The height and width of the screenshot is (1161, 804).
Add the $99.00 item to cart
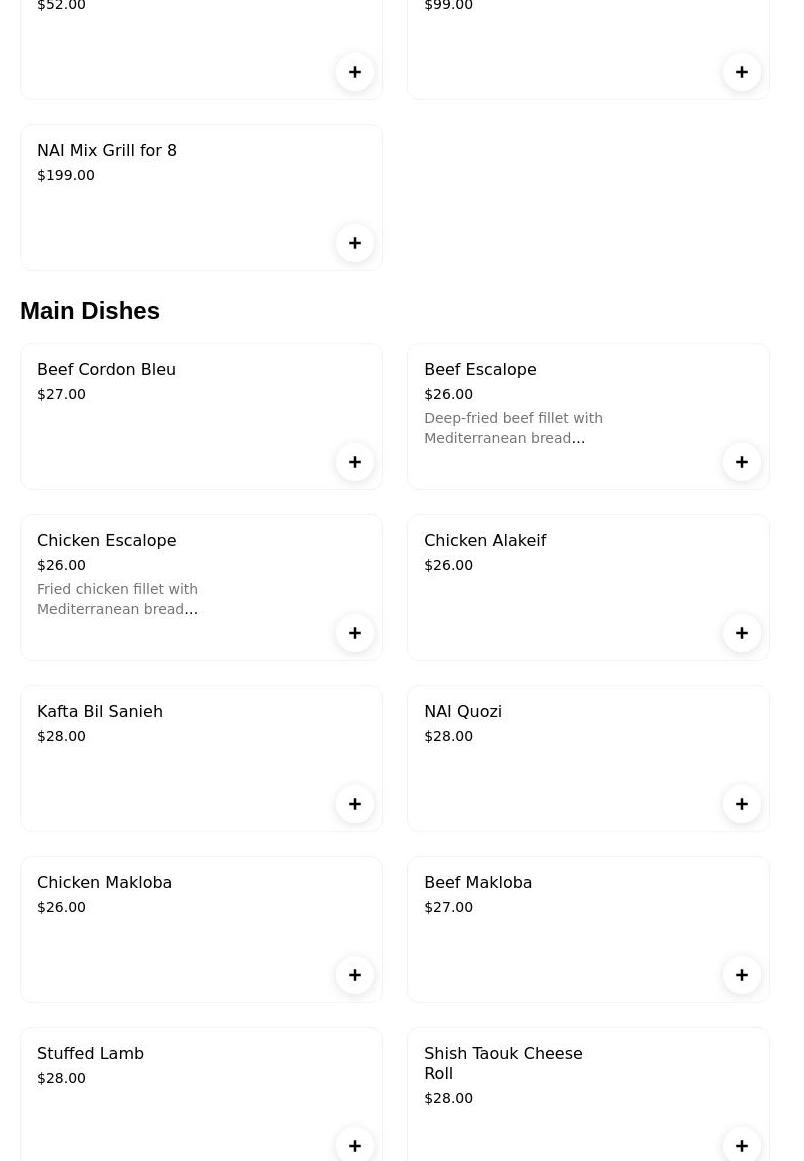[742, 72]
